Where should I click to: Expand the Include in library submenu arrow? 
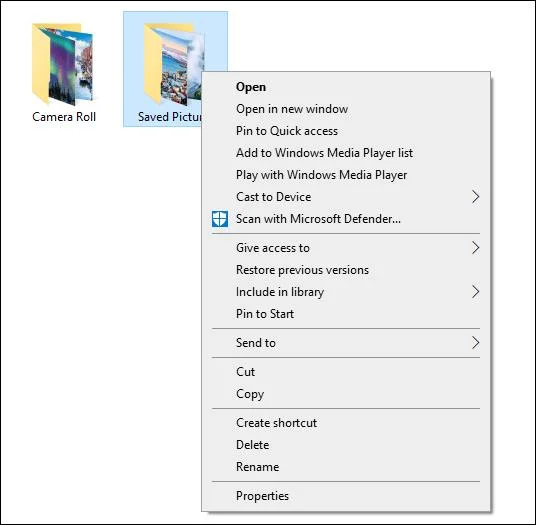[x=475, y=292]
